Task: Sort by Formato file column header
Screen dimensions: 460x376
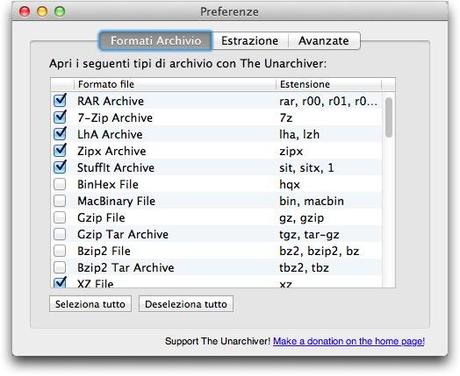Action: pos(175,84)
